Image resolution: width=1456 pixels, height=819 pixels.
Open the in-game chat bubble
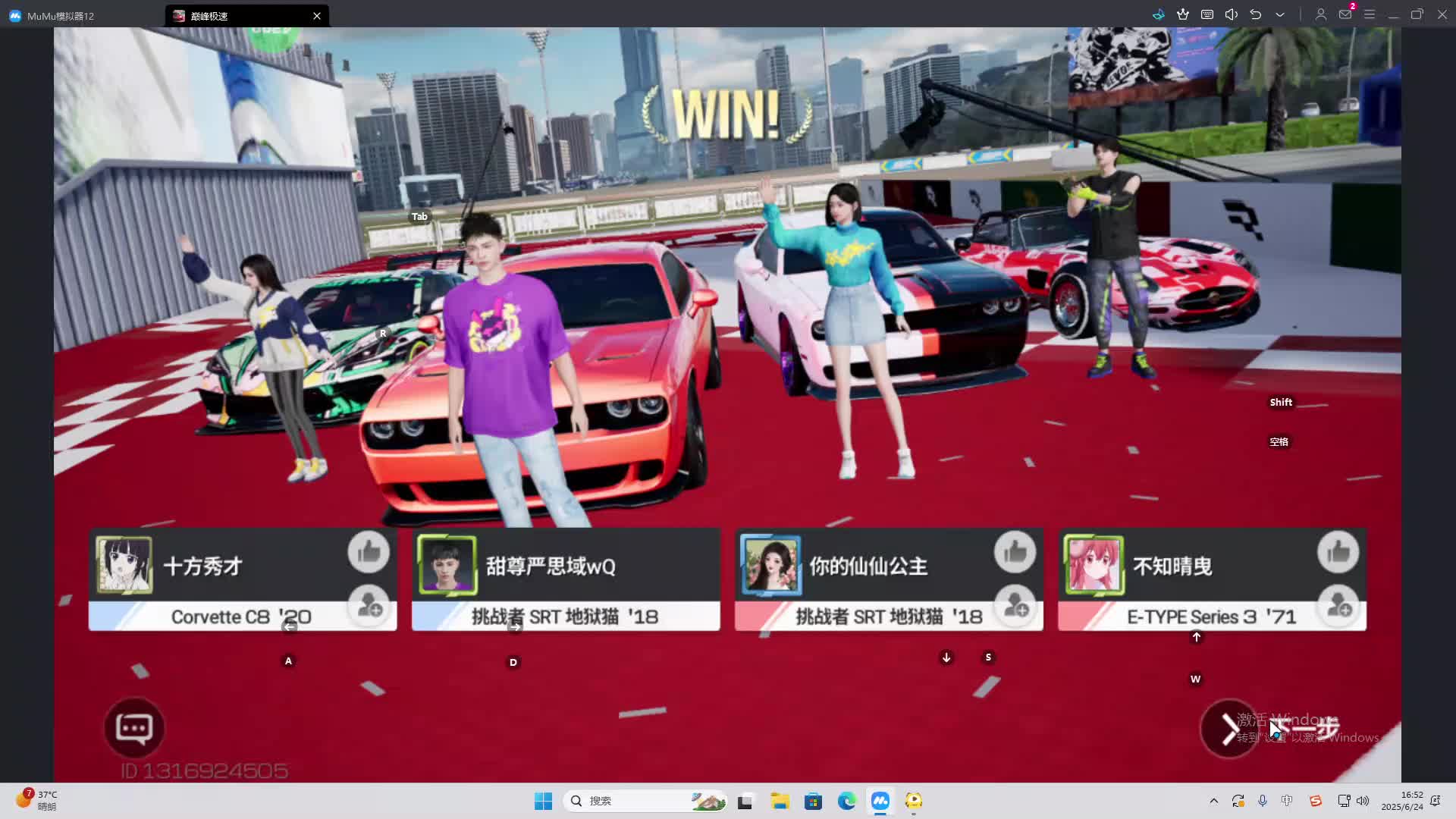(x=134, y=728)
